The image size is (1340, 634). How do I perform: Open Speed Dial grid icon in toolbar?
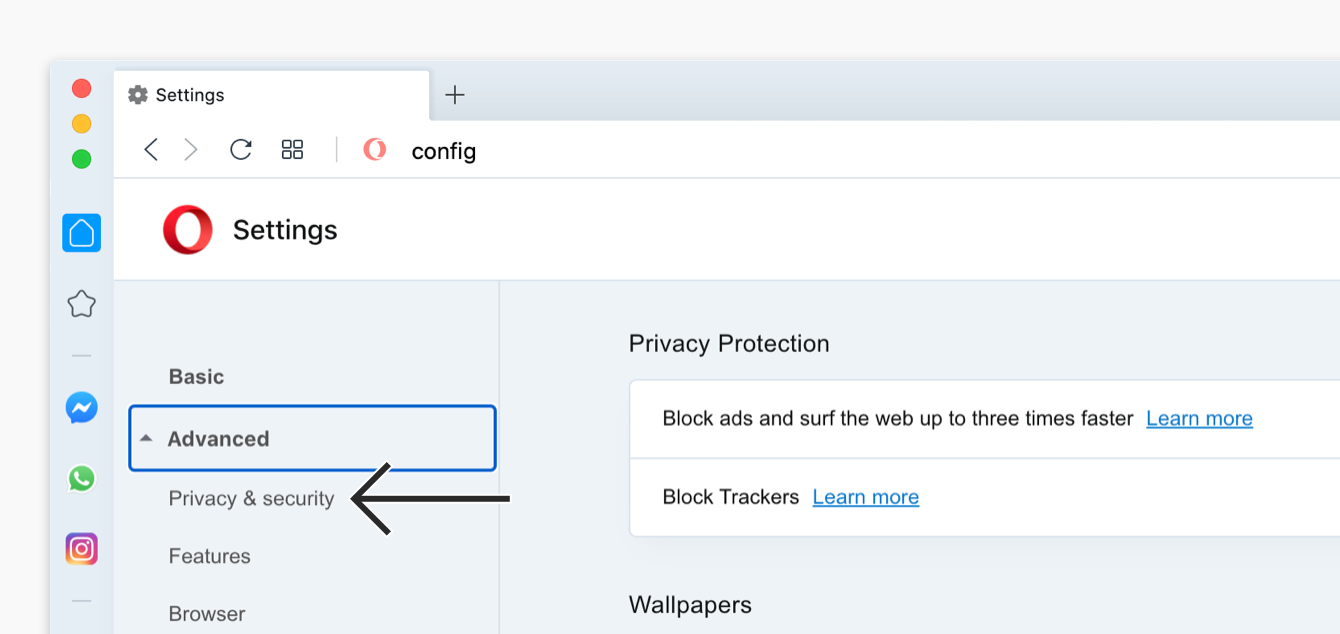[292, 150]
